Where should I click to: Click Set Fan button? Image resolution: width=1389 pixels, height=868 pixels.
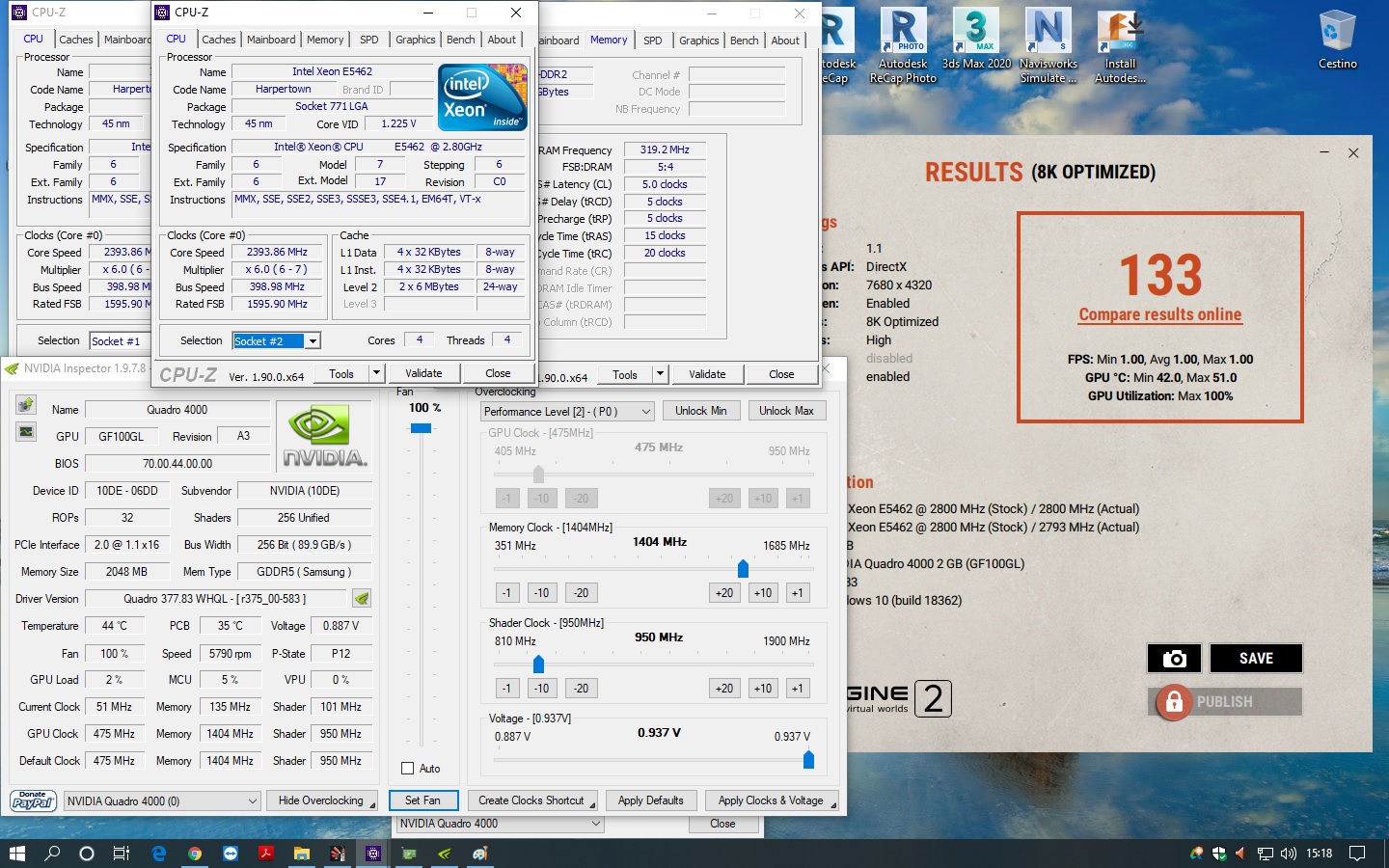pos(422,800)
